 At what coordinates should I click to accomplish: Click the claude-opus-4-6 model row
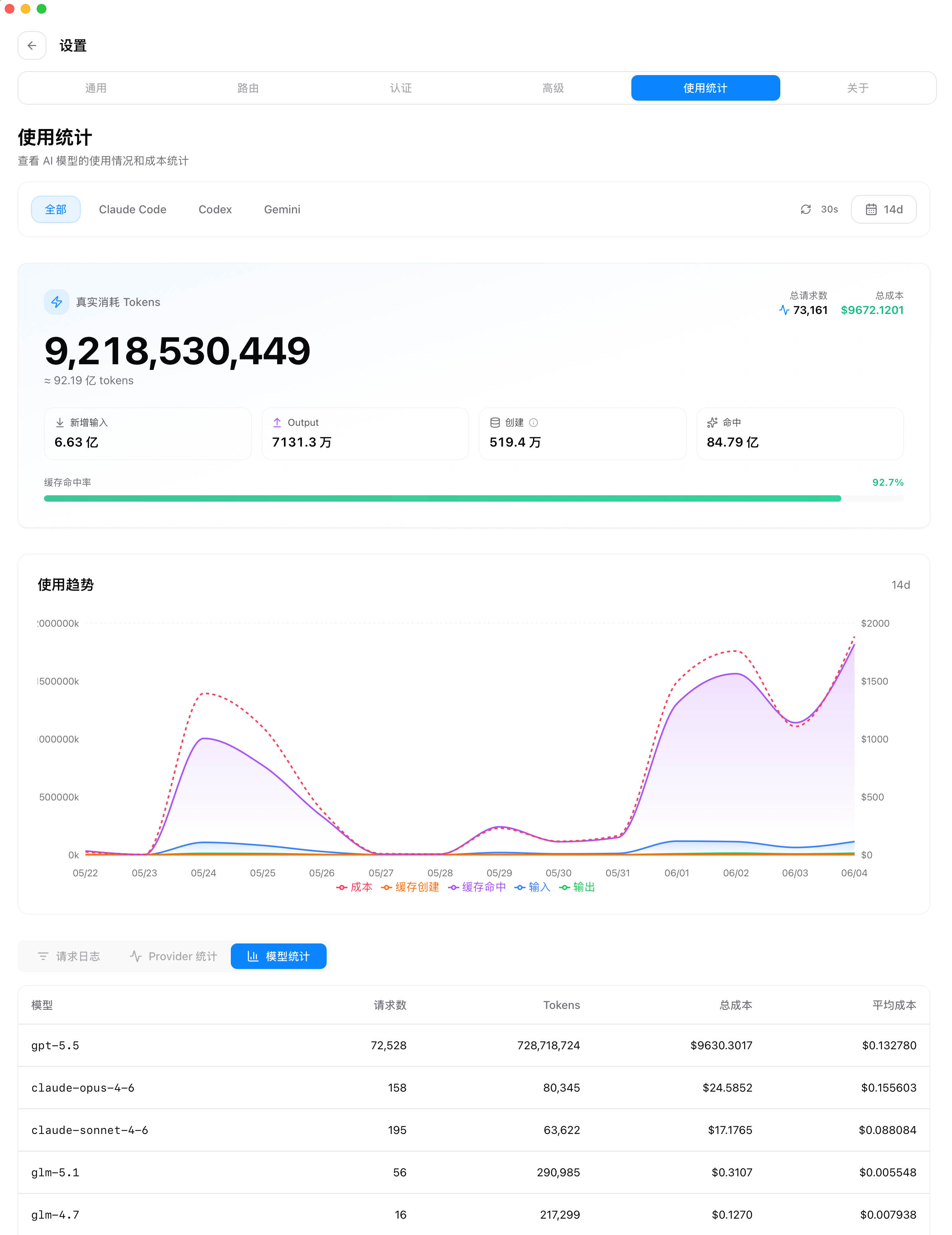(x=474, y=1088)
